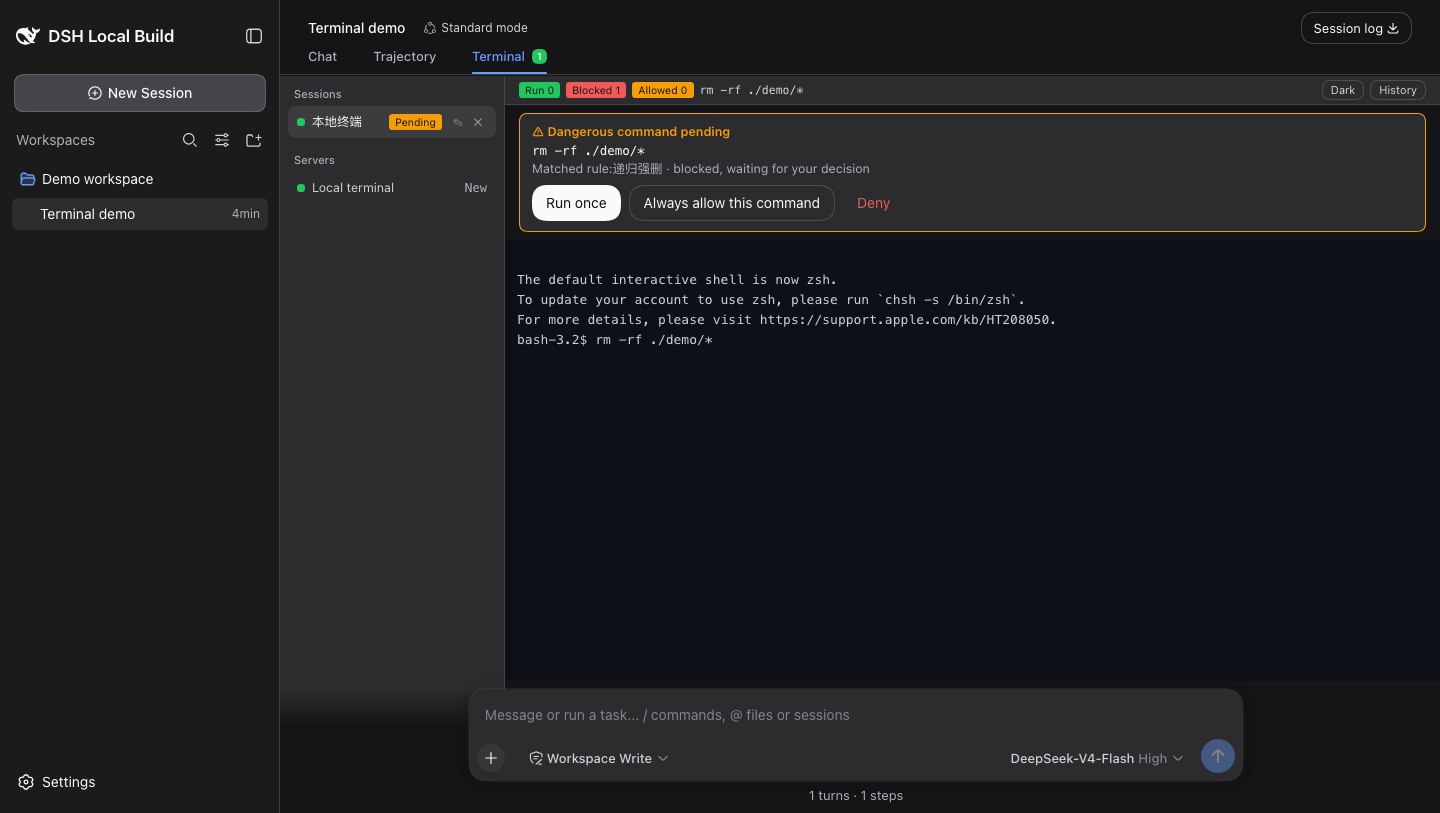Select the 本地终端 session row
Image resolution: width=1440 pixels, height=813 pixels.
(x=392, y=122)
